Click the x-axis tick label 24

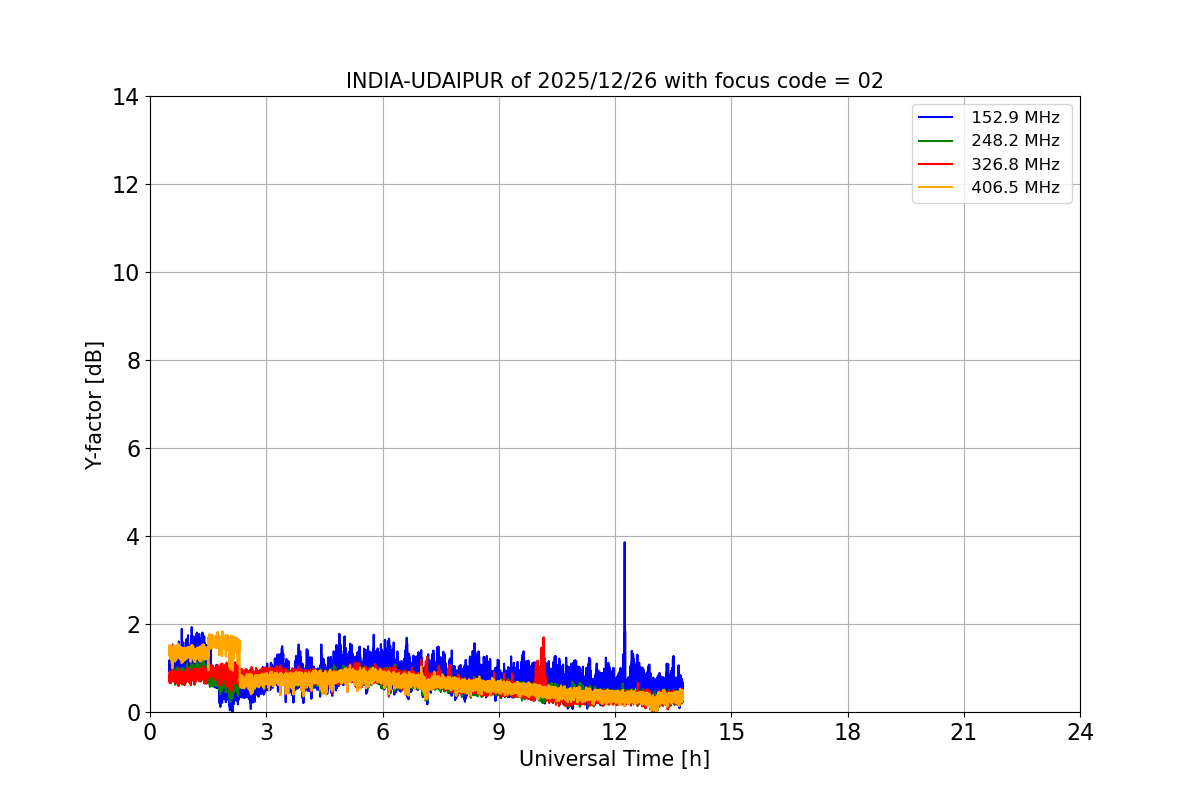coord(1080,732)
